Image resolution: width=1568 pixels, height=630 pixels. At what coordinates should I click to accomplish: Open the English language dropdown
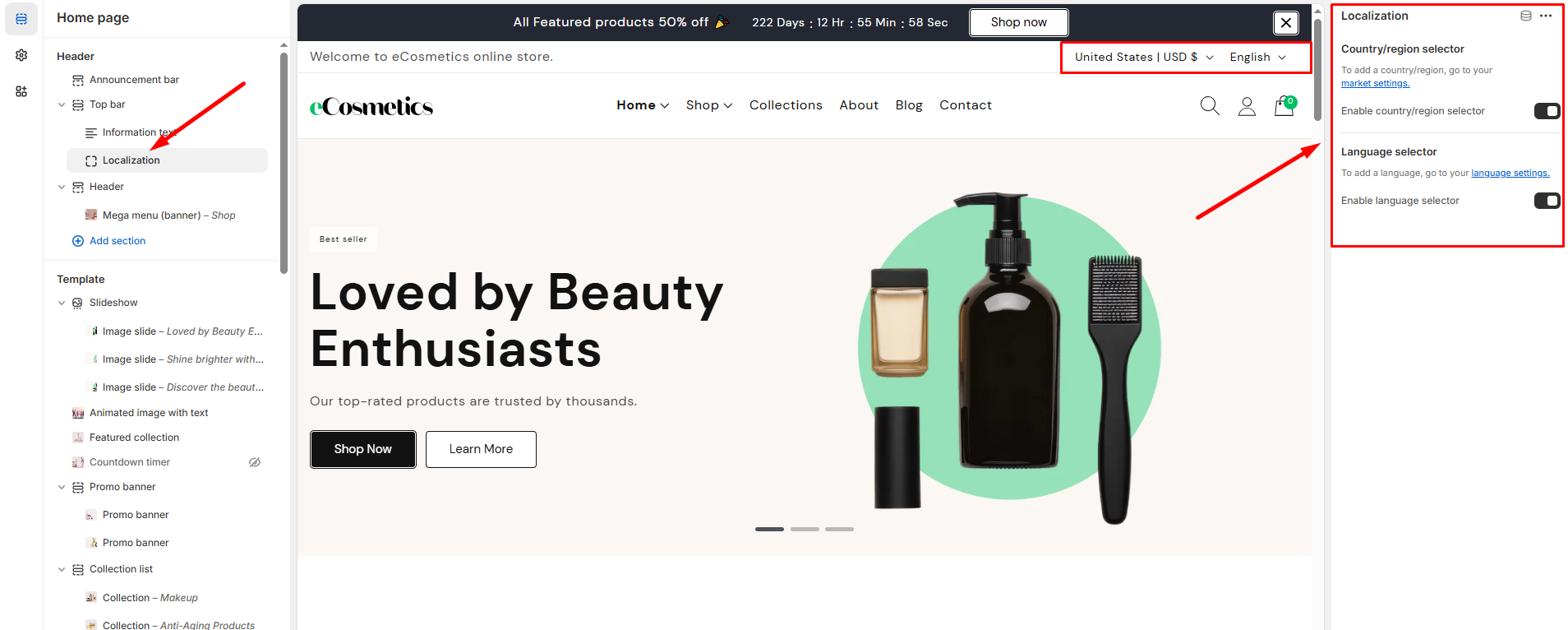pyautogui.click(x=1257, y=57)
